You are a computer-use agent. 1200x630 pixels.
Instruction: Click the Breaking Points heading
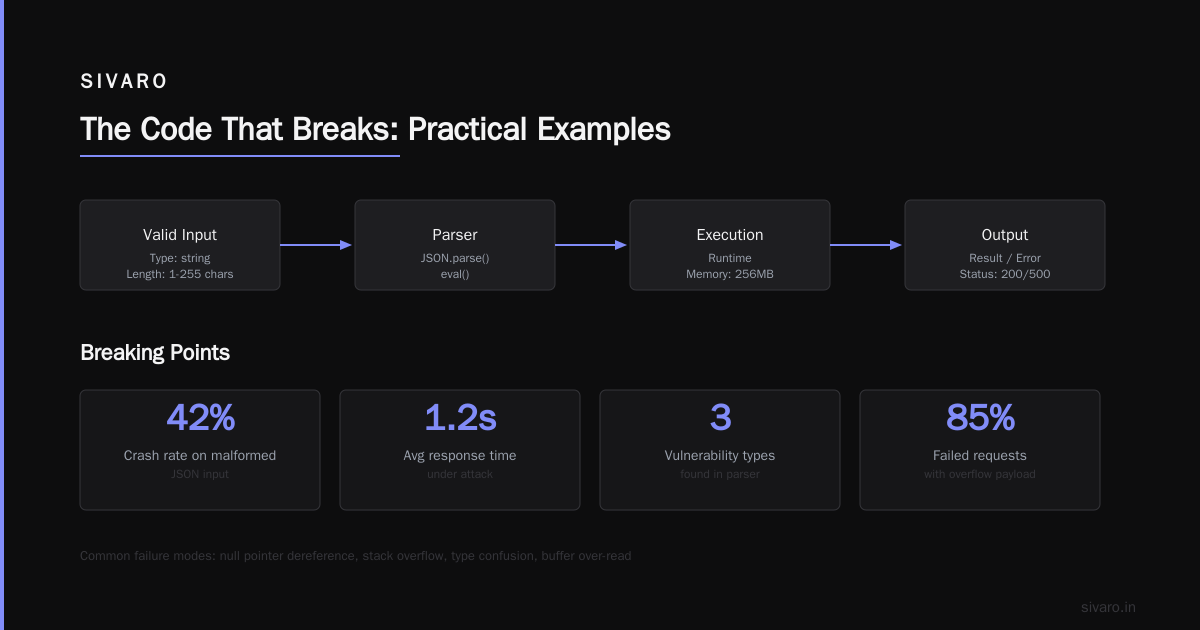[x=155, y=353]
